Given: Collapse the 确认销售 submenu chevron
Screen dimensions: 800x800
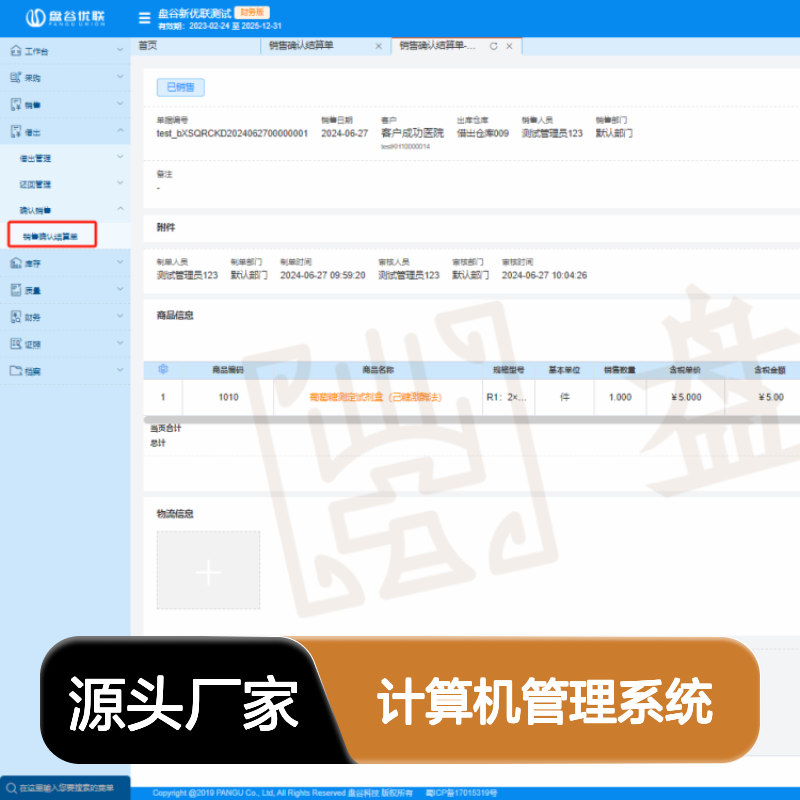Looking at the screenshot, I should pyautogui.click(x=120, y=209).
